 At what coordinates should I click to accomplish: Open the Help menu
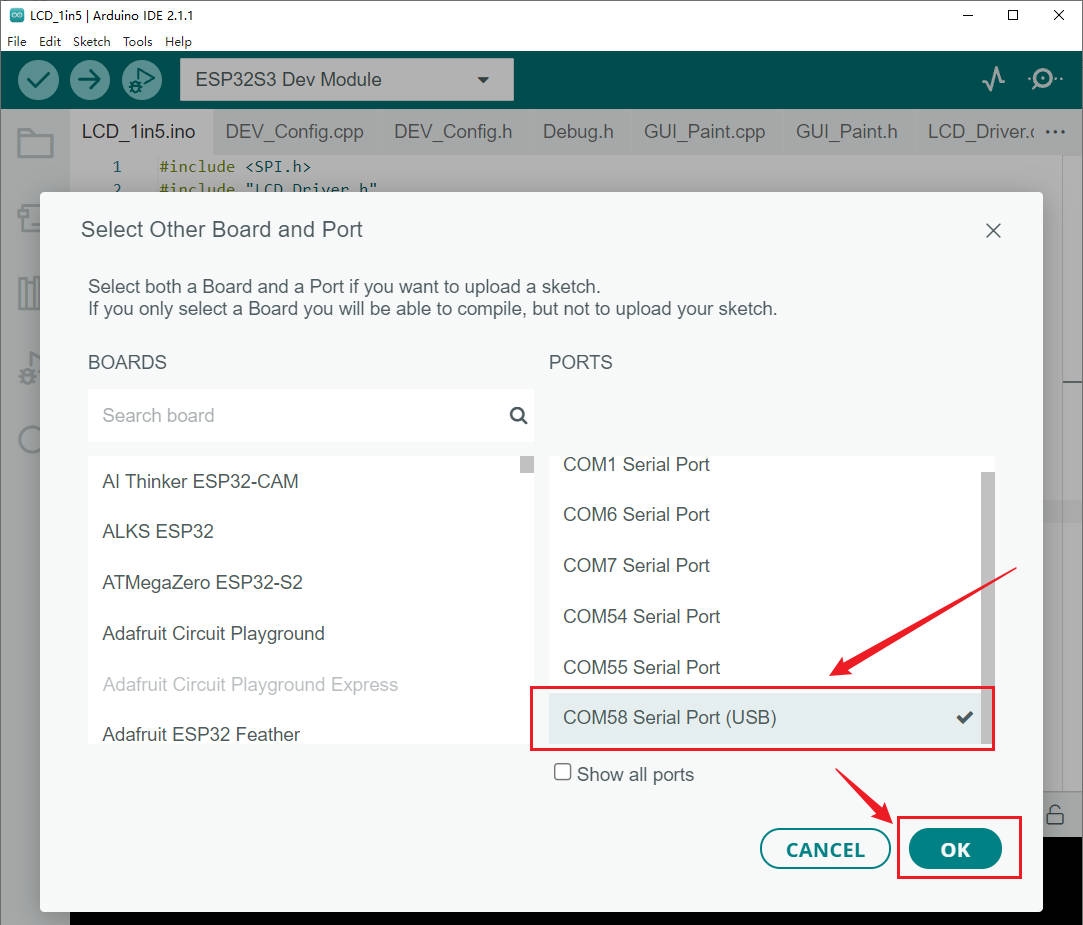[178, 41]
